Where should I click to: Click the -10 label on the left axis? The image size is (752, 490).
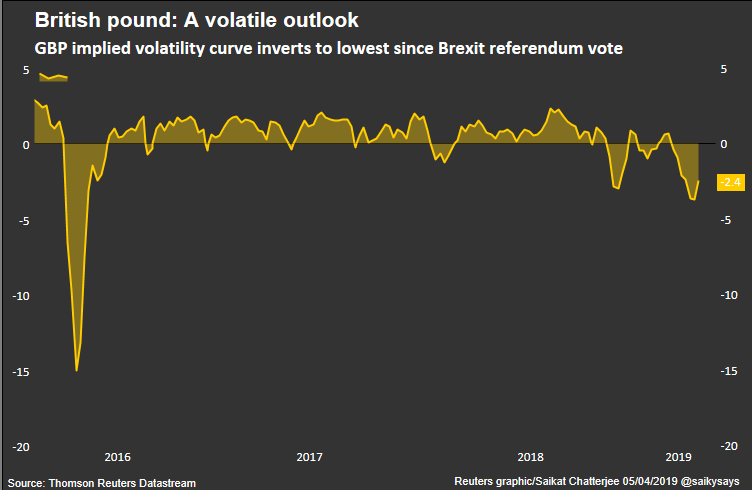point(21,295)
